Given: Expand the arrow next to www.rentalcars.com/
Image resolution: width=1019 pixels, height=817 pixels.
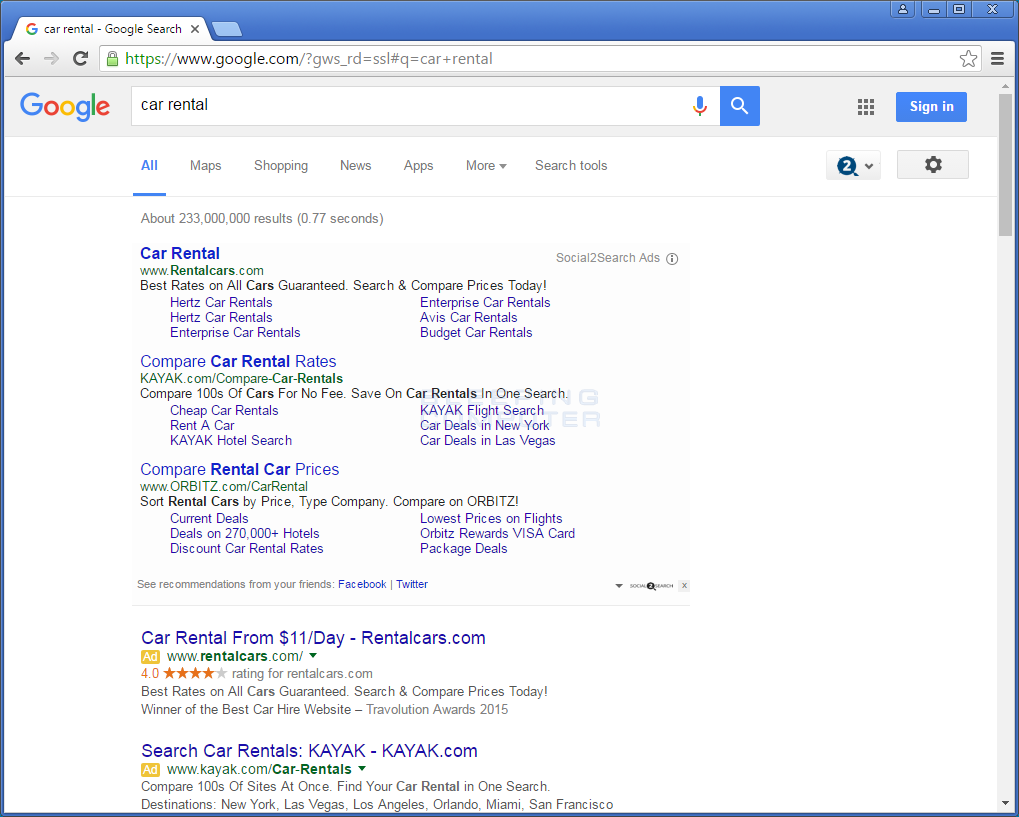Looking at the screenshot, I should pos(313,656).
